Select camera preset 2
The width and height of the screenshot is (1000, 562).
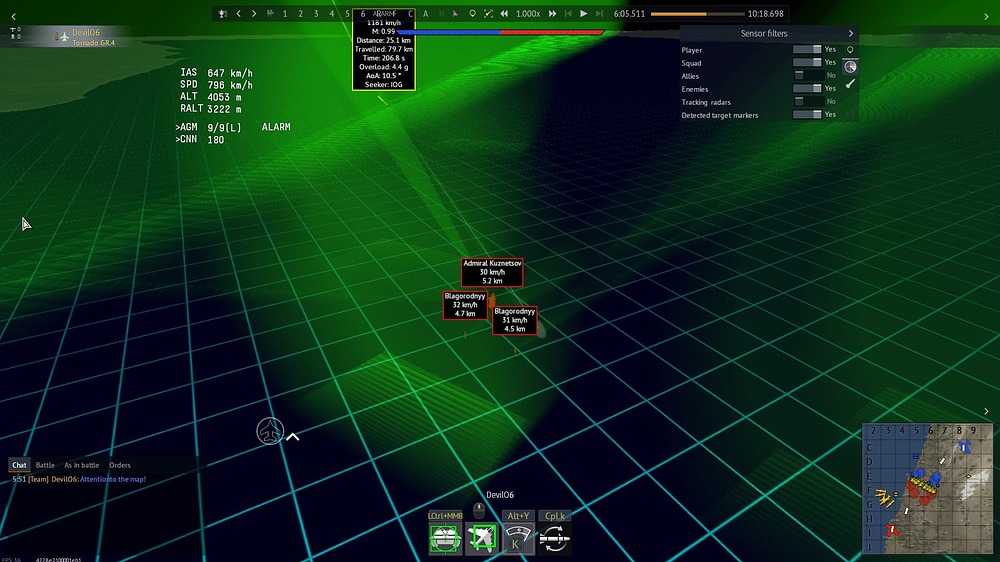pos(300,13)
